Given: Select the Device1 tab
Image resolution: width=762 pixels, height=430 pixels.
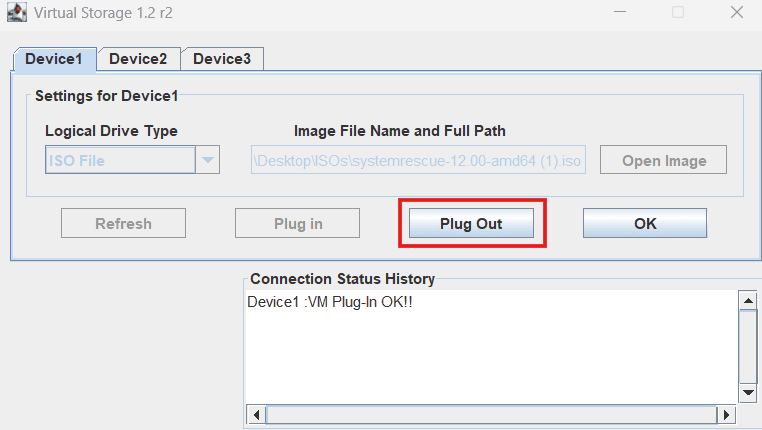Looking at the screenshot, I should 54,59.
